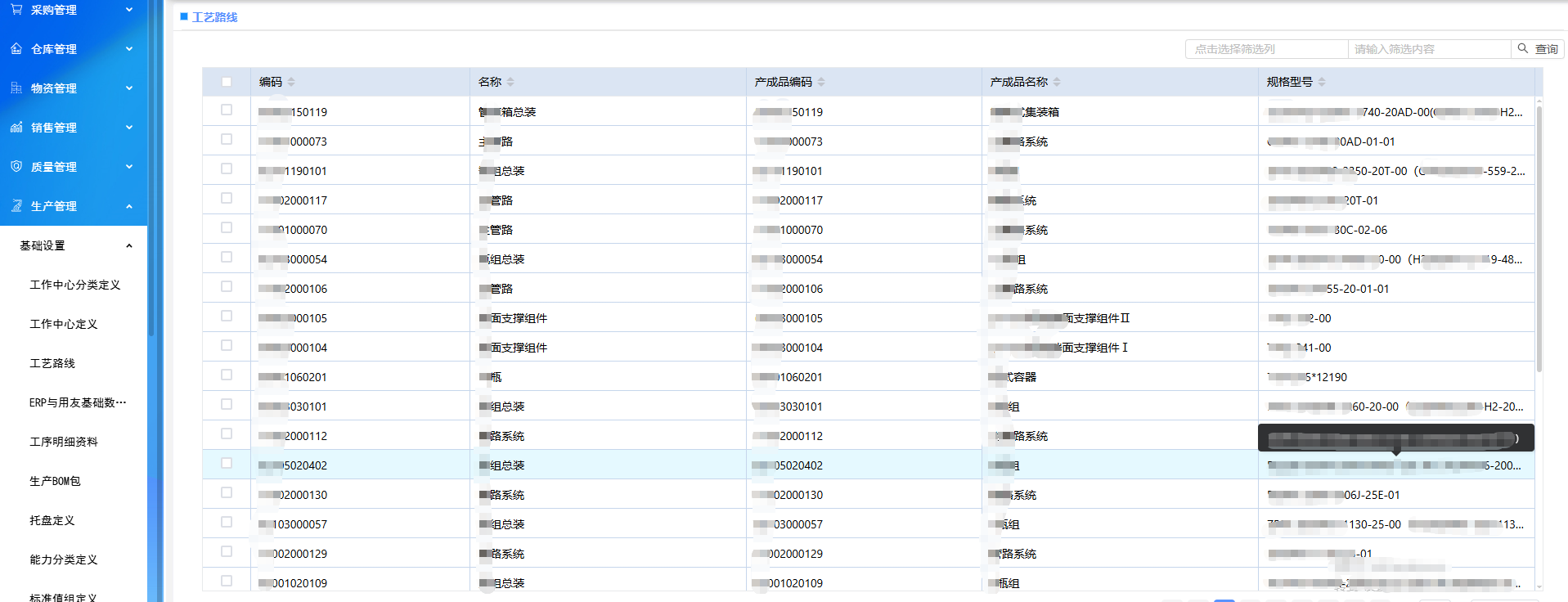Click the sort arrows on 编码 column
Viewport: 1568px width, 602px height.
291,82
